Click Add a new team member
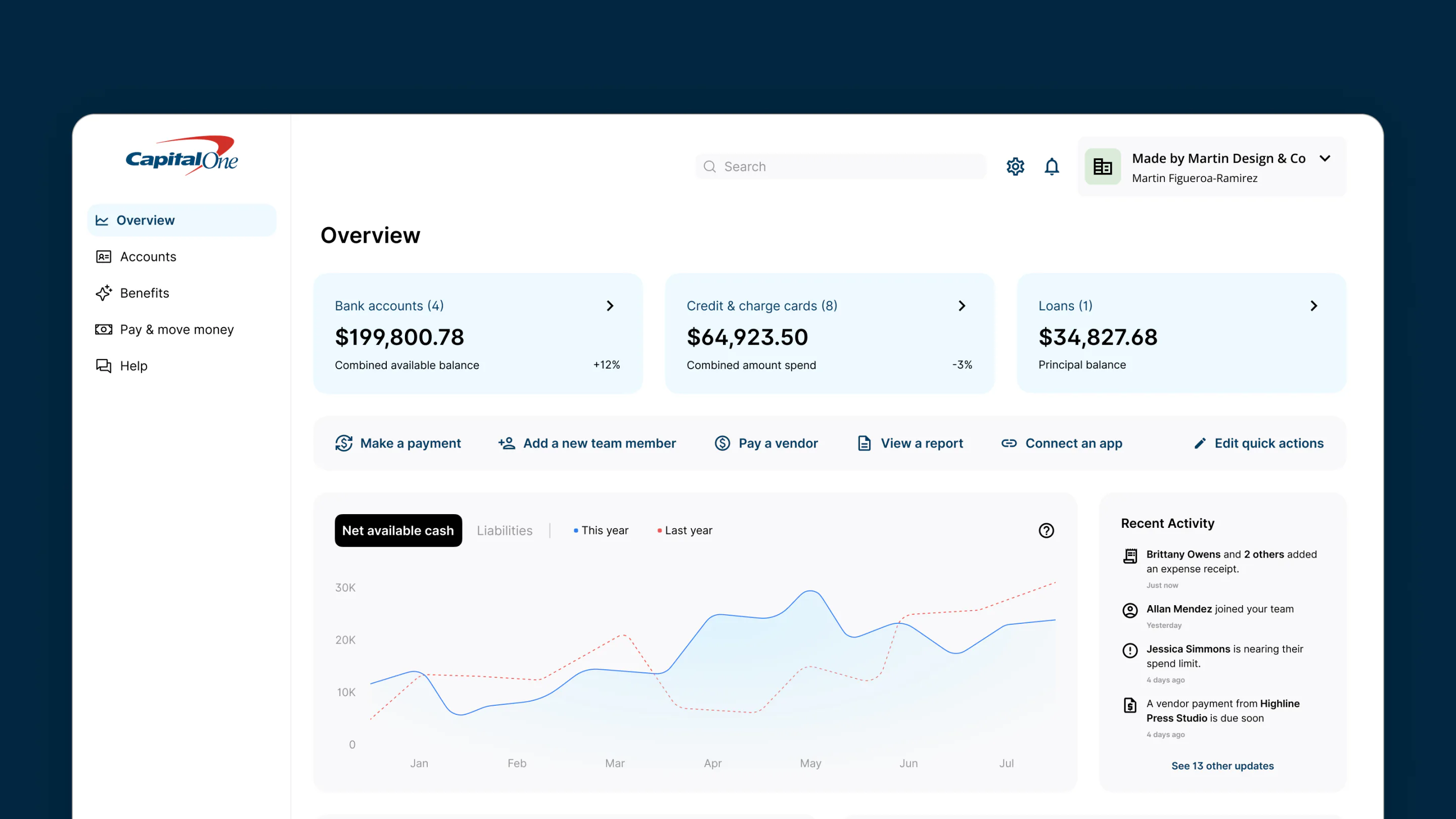This screenshot has height=819, width=1456. 586,443
